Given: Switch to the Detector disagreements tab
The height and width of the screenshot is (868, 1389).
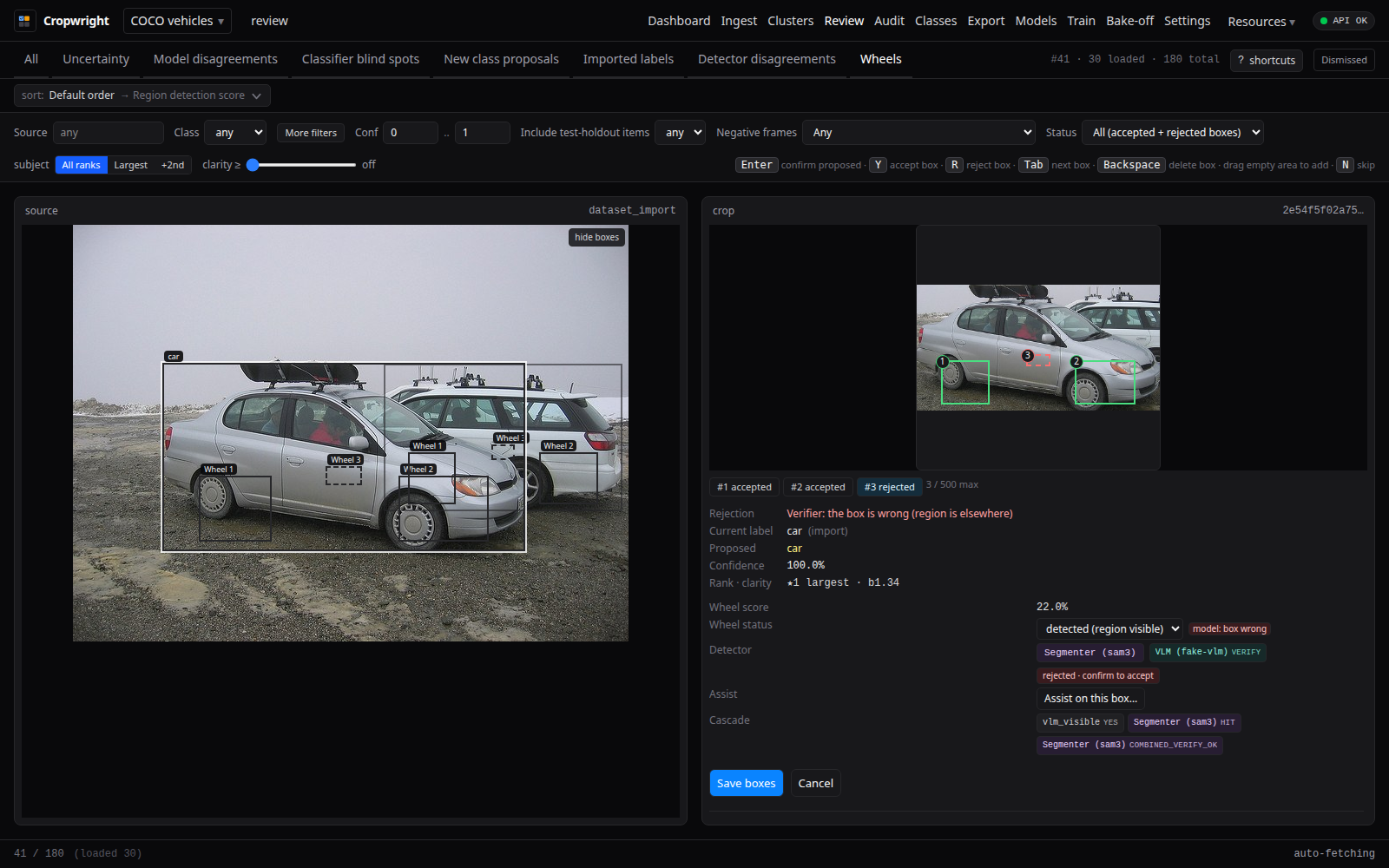Looking at the screenshot, I should point(767,59).
